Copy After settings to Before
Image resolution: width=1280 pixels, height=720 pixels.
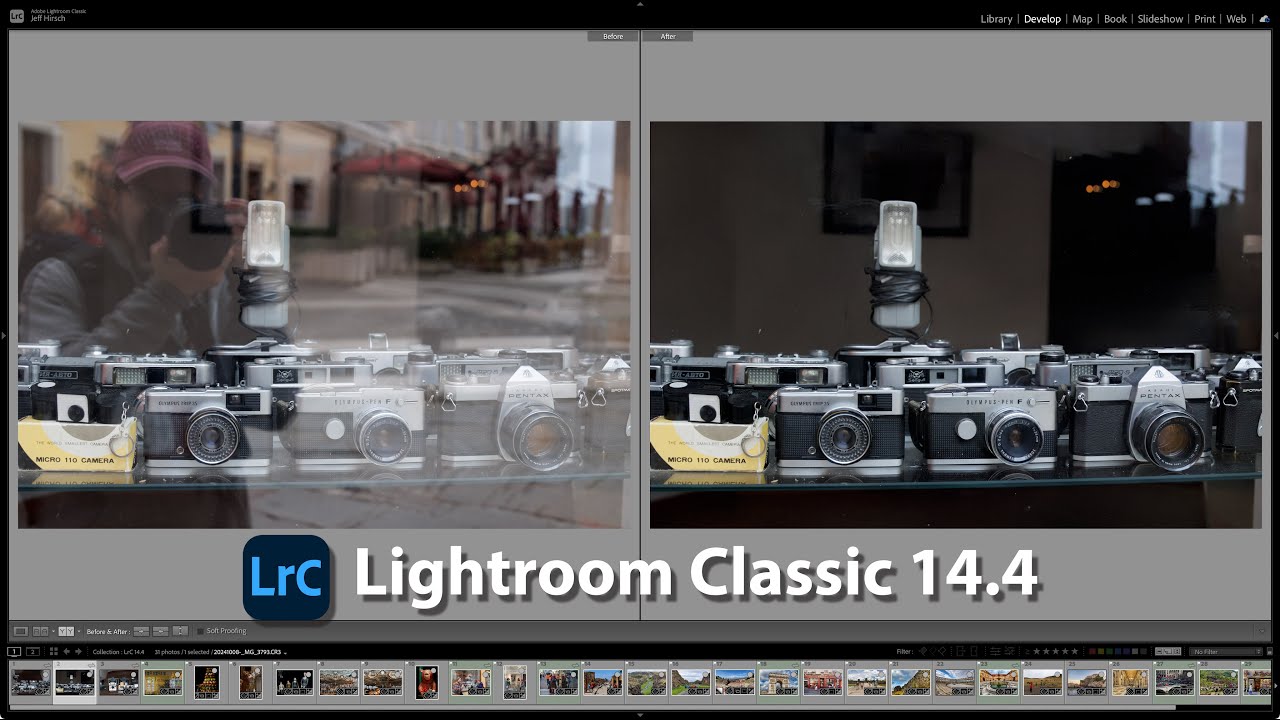[x=160, y=631]
